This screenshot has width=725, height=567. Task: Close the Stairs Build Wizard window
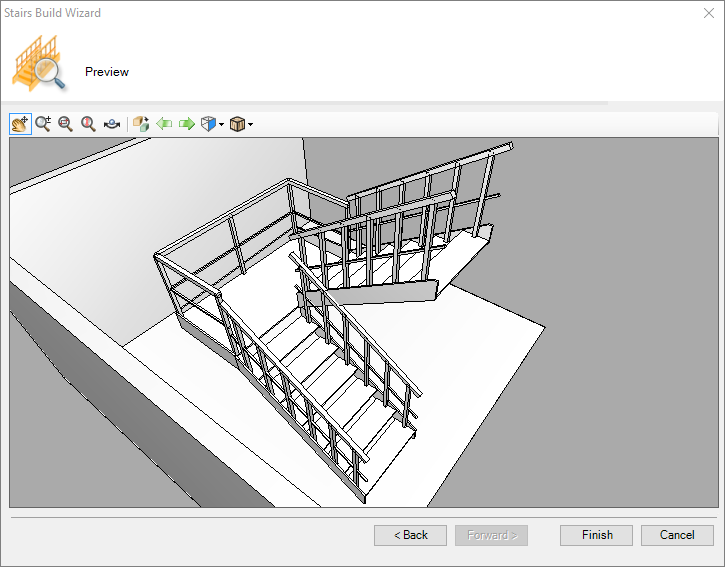pos(707,14)
